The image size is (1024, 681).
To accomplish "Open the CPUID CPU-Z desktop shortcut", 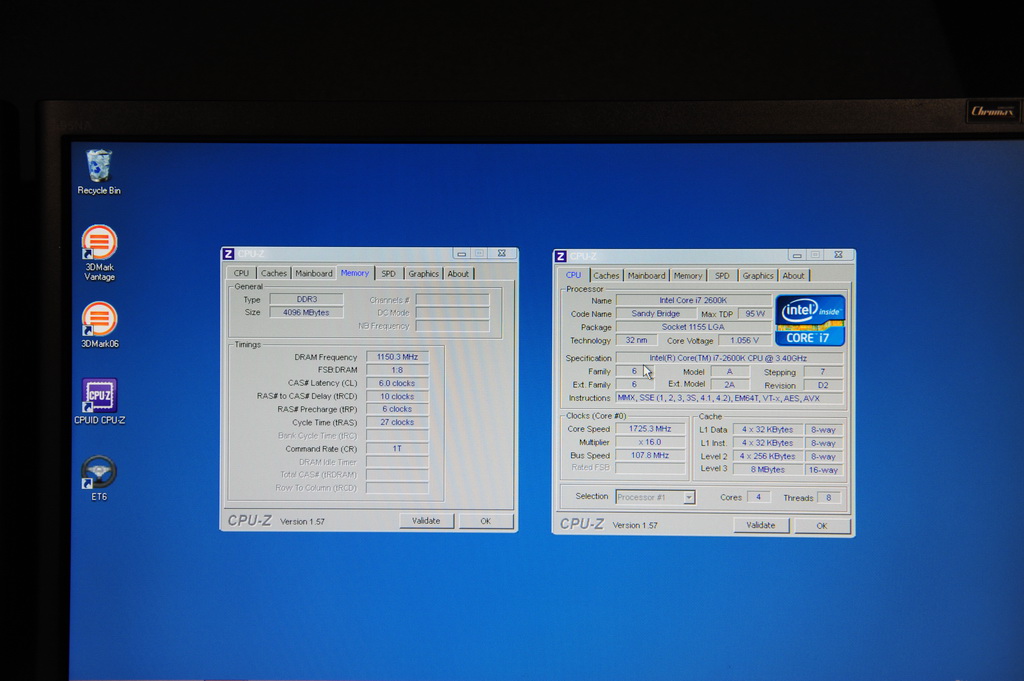I will coord(99,402).
